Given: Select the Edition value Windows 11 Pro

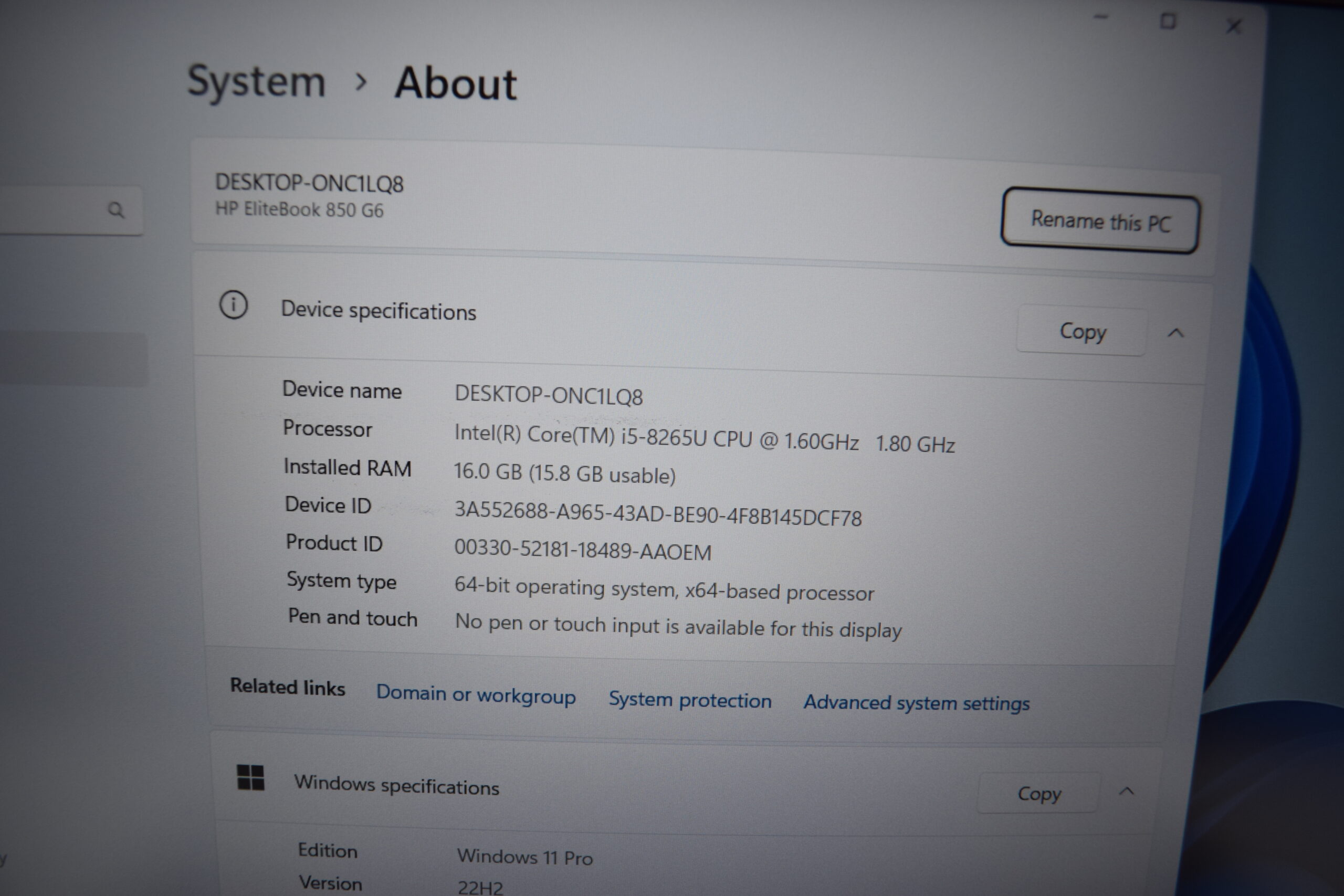Looking at the screenshot, I should point(524,857).
